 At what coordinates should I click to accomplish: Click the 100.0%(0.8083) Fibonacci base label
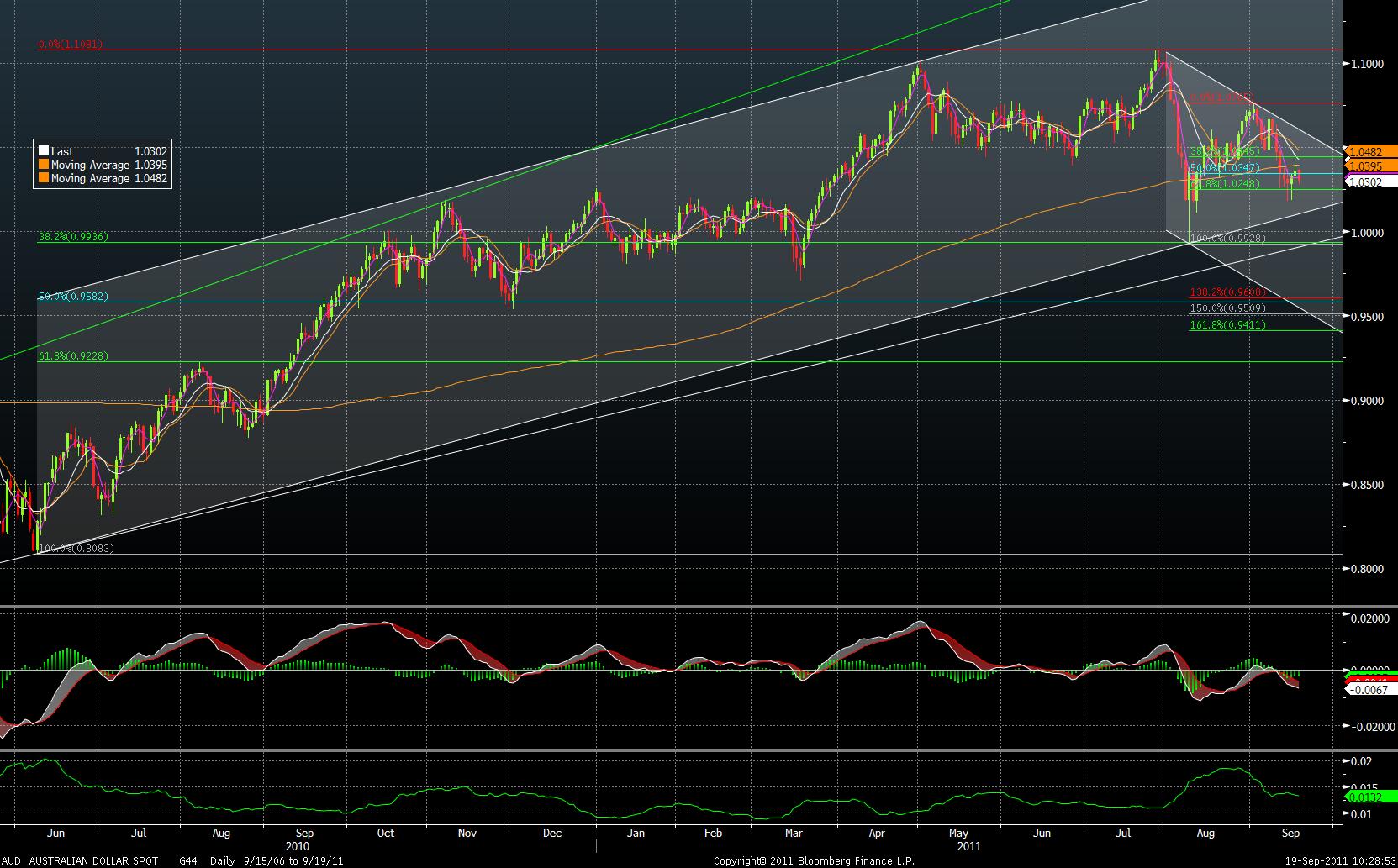pyautogui.click(x=76, y=548)
